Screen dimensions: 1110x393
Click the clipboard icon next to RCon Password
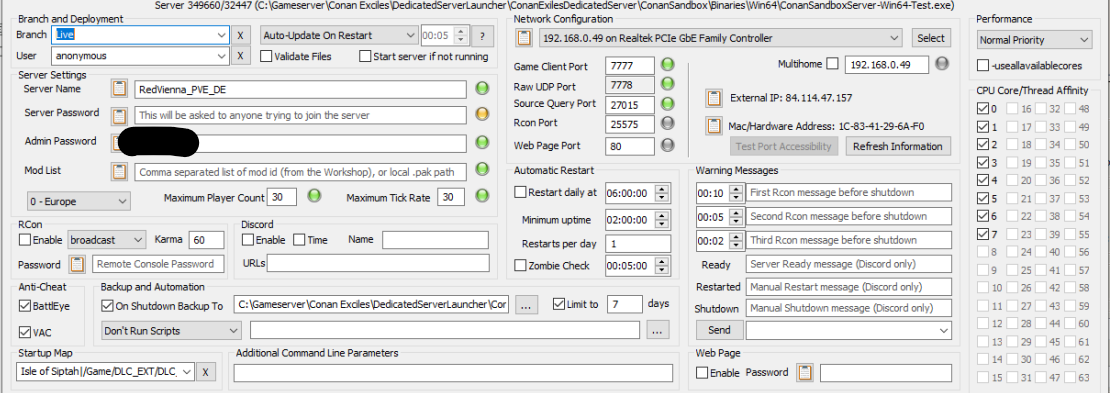[x=78, y=264]
